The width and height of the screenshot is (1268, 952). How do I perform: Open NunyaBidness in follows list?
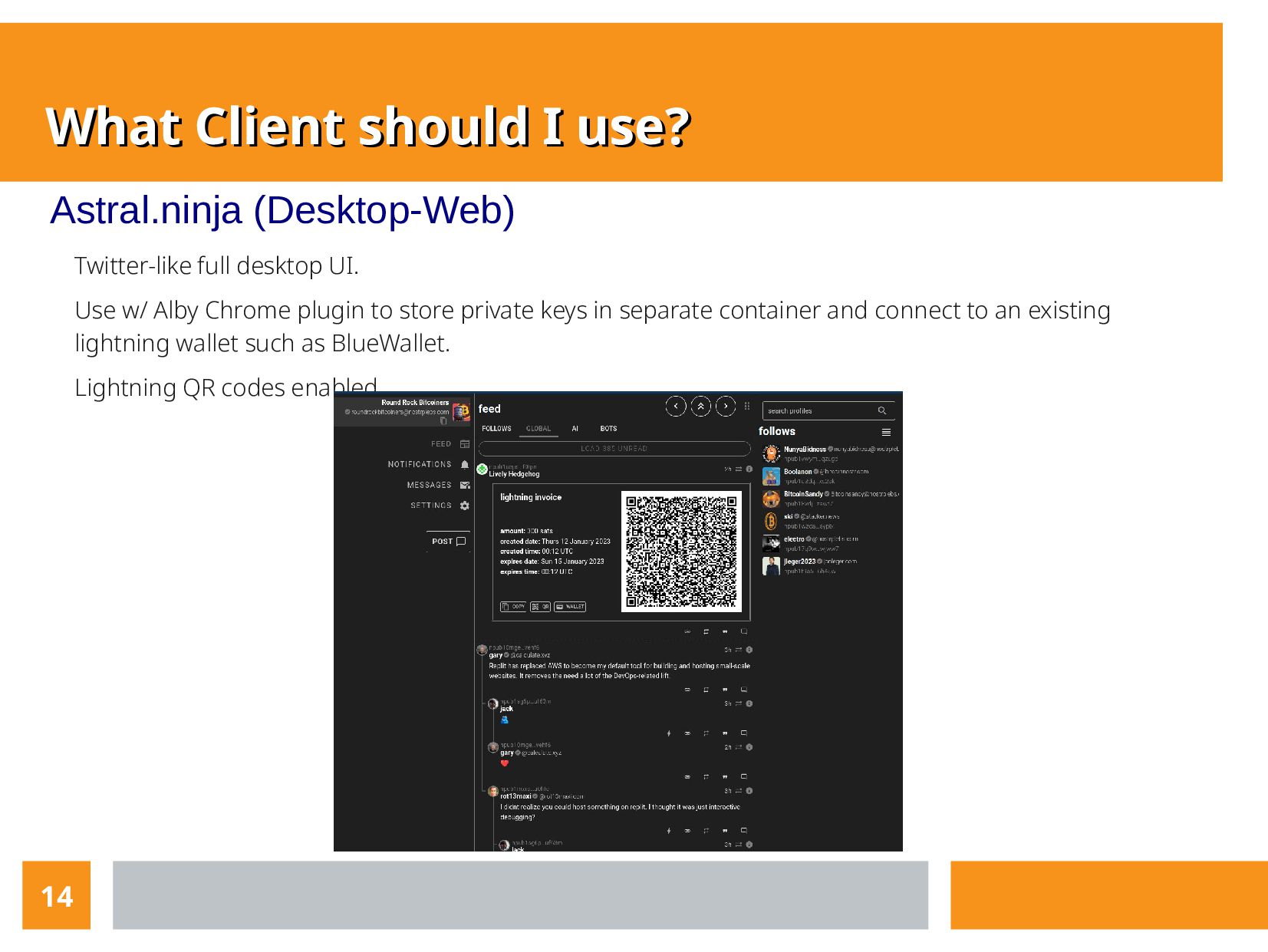(830, 454)
